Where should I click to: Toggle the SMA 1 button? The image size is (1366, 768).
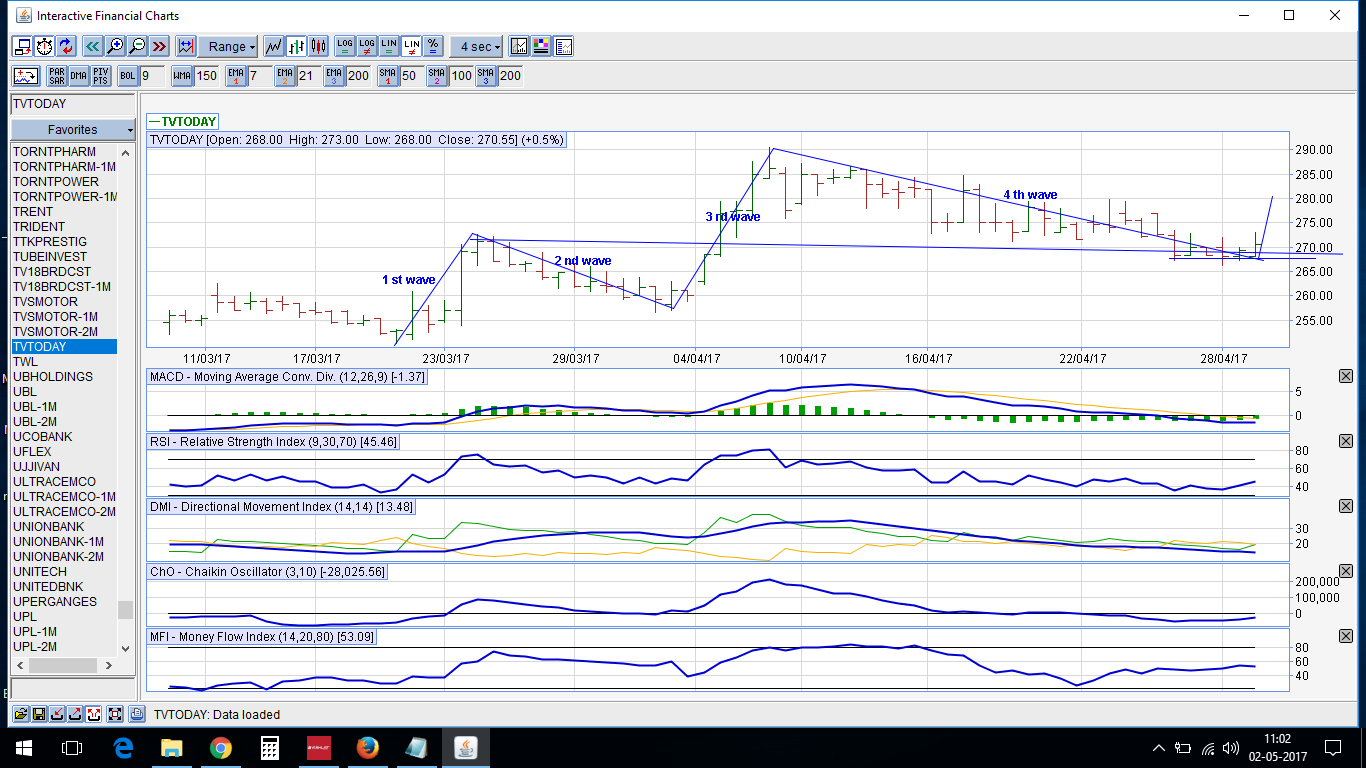pyautogui.click(x=388, y=76)
